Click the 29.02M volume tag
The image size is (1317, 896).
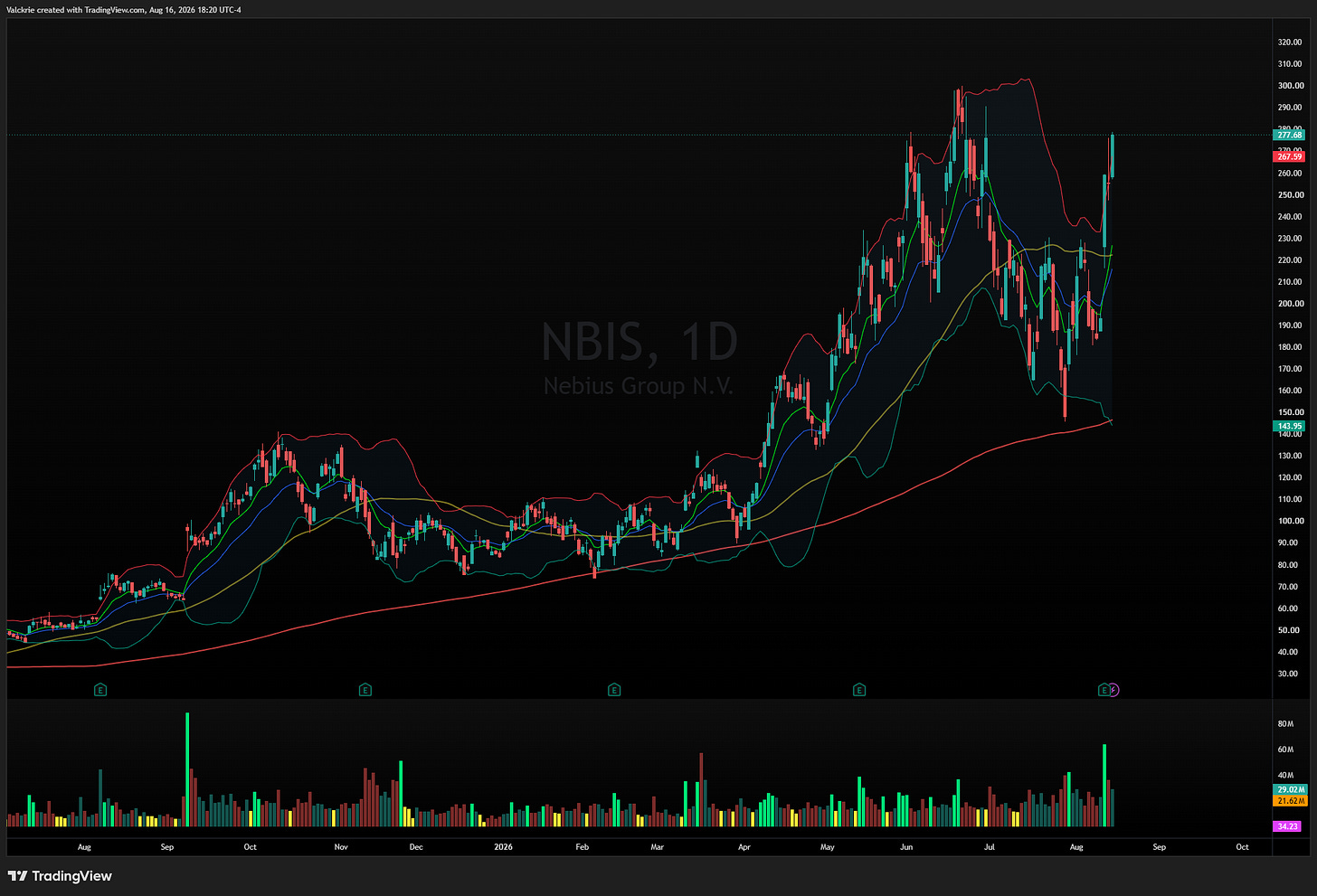[1291, 789]
